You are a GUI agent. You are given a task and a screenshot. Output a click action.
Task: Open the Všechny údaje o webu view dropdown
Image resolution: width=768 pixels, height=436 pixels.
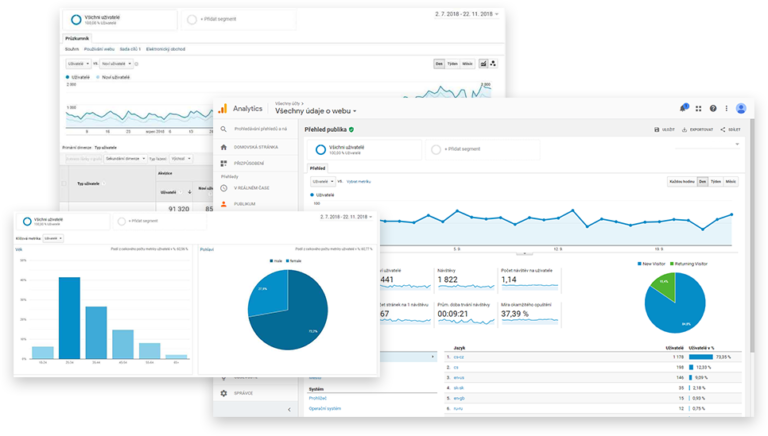[315, 111]
